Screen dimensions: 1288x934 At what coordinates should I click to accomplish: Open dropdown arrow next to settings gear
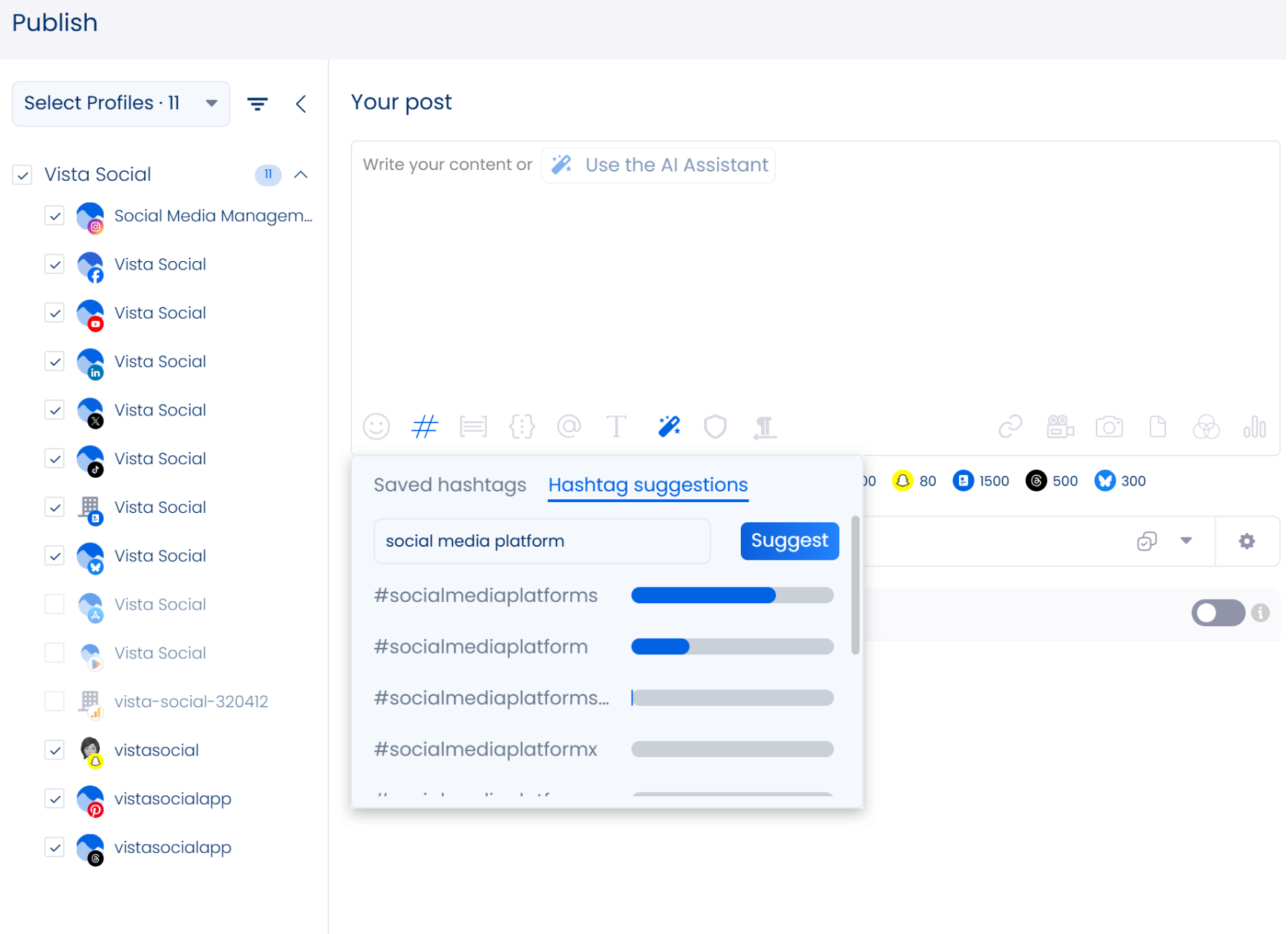[x=1186, y=542]
